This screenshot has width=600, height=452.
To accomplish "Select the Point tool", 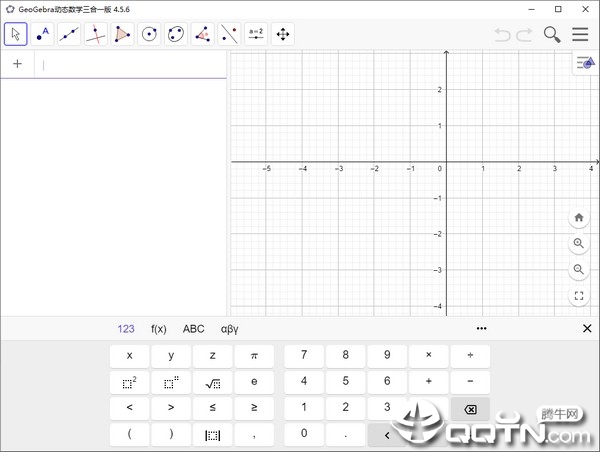I will tap(42, 34).
